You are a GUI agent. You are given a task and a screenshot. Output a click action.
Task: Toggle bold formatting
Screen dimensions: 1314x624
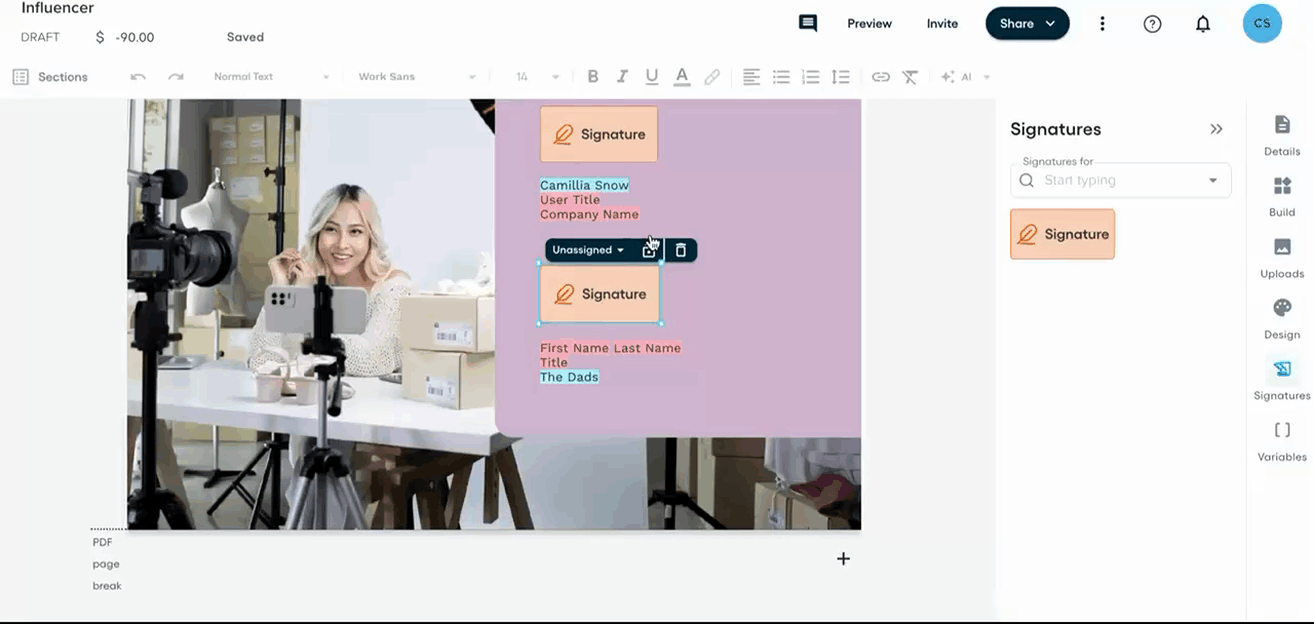click(593, 77)
